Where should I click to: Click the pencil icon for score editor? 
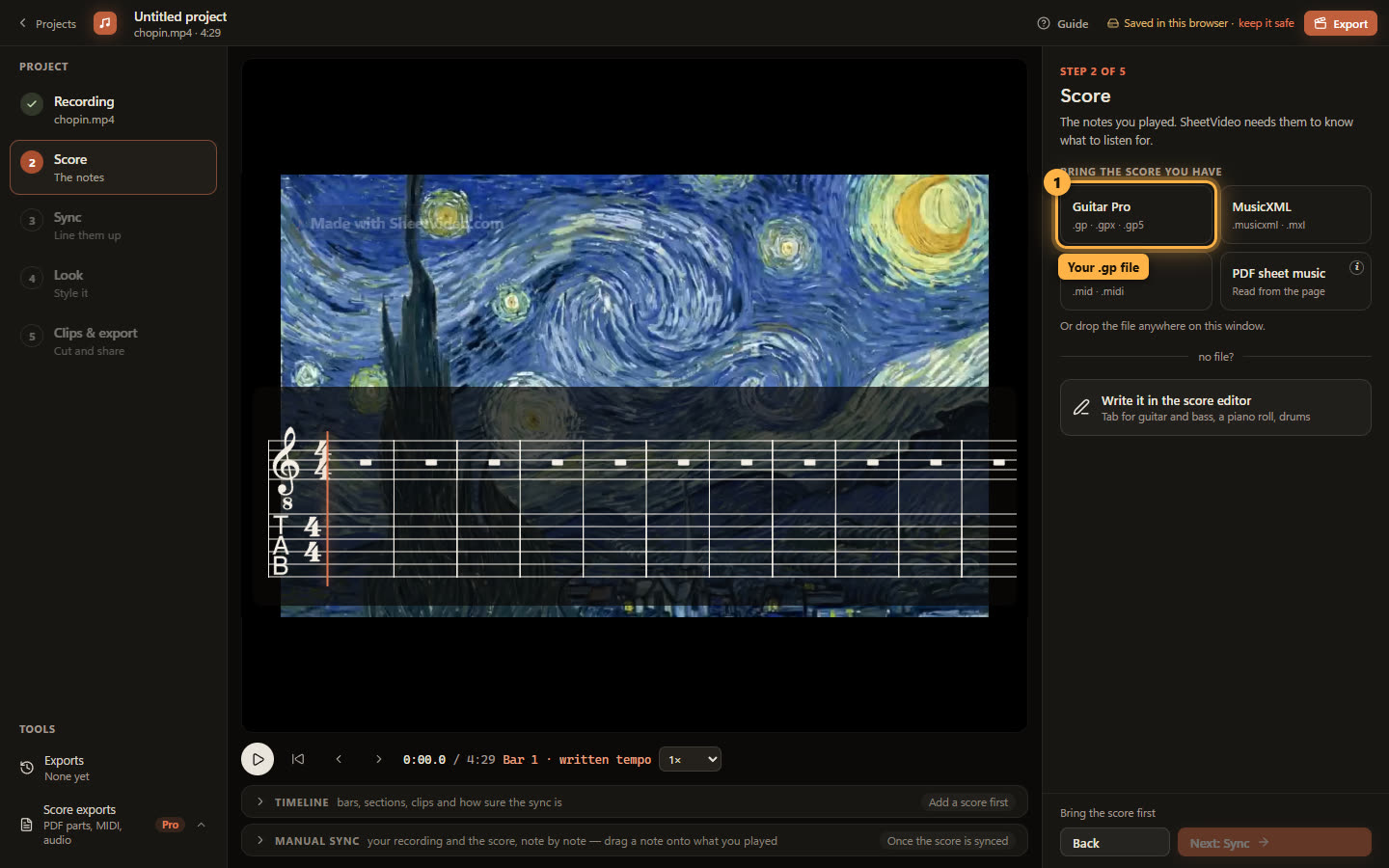pyautogui.click(x=1081, y=407)
